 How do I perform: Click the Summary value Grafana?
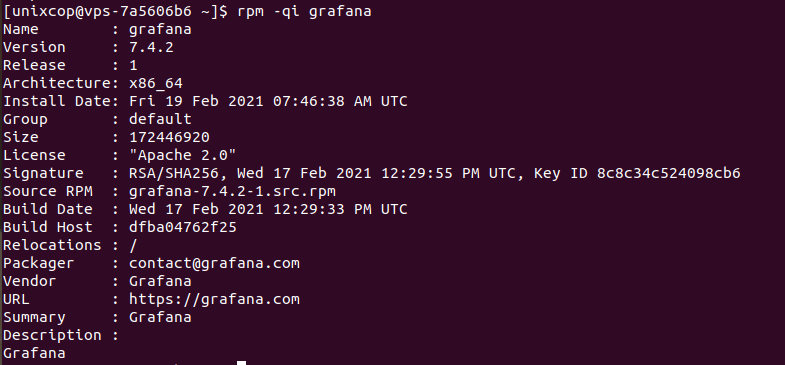(160, 317)
